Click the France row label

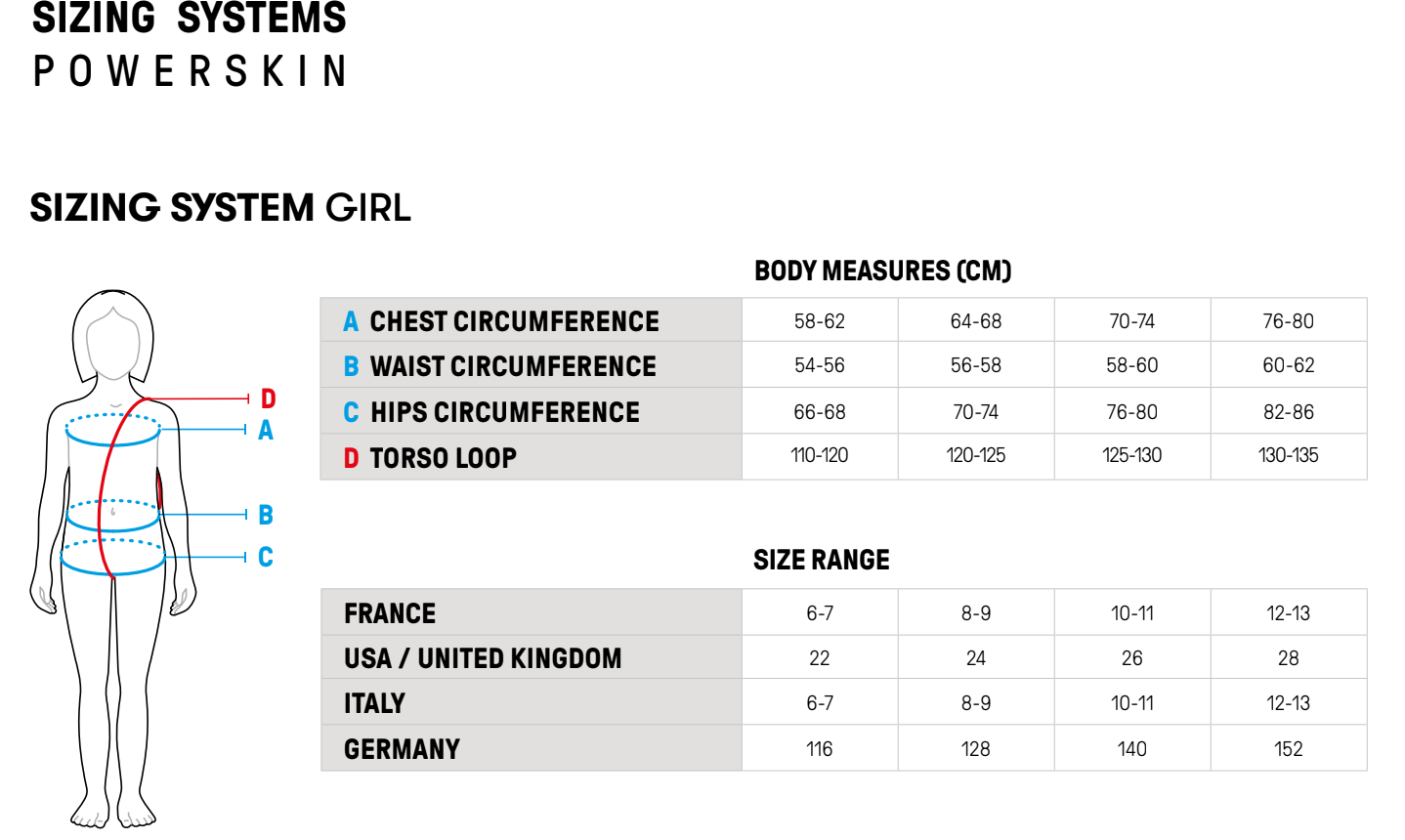[x=390, y=613]
